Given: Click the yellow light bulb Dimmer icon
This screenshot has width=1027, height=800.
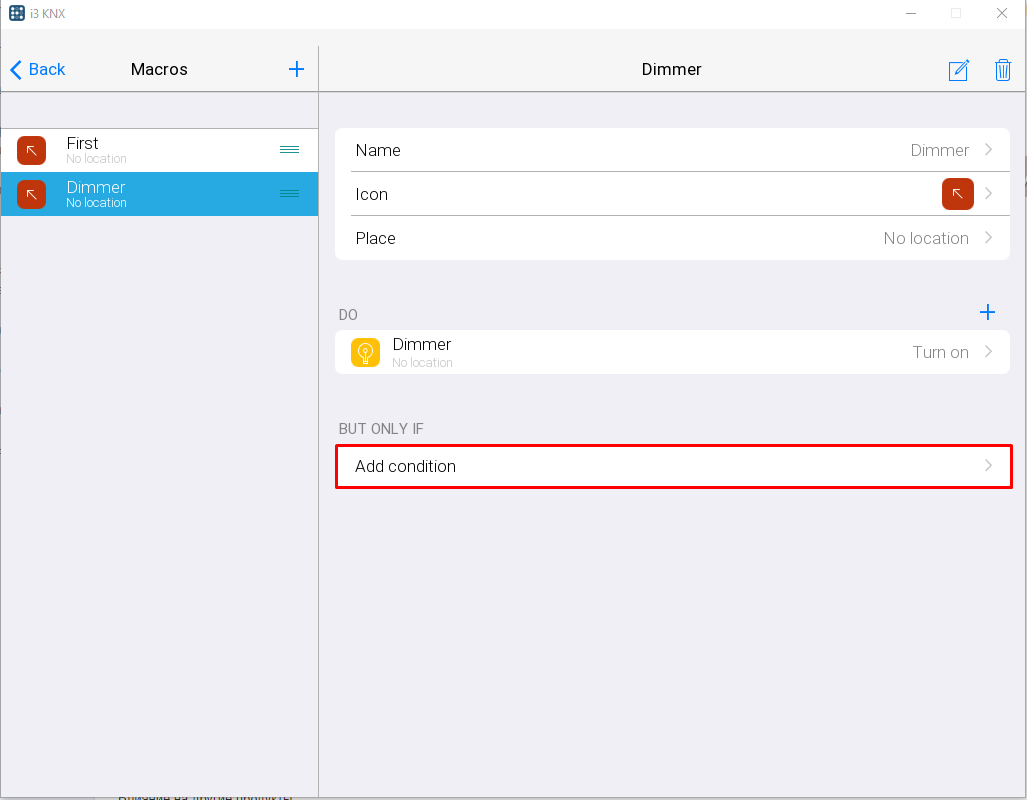Looking at the screenshot, I should coord(365,352).
